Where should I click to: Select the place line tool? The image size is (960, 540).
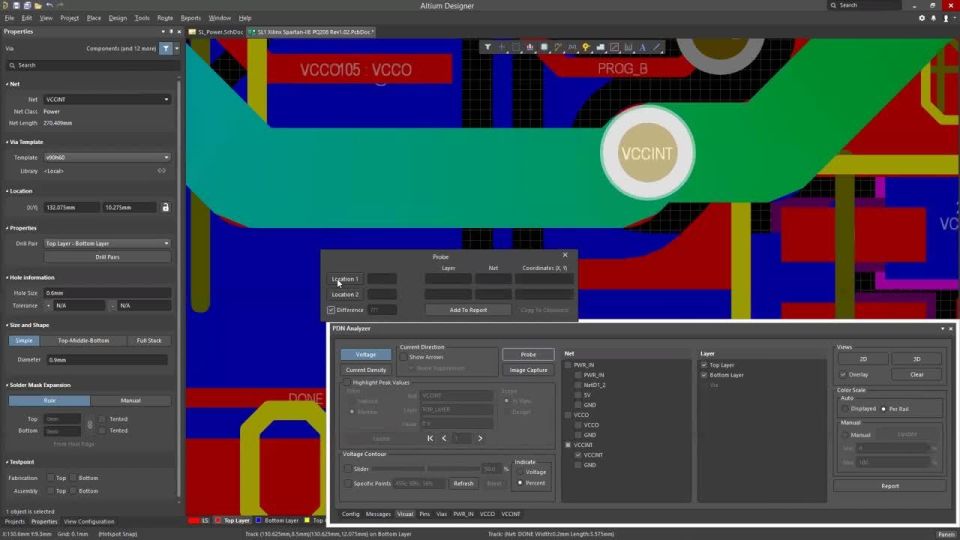657,47
